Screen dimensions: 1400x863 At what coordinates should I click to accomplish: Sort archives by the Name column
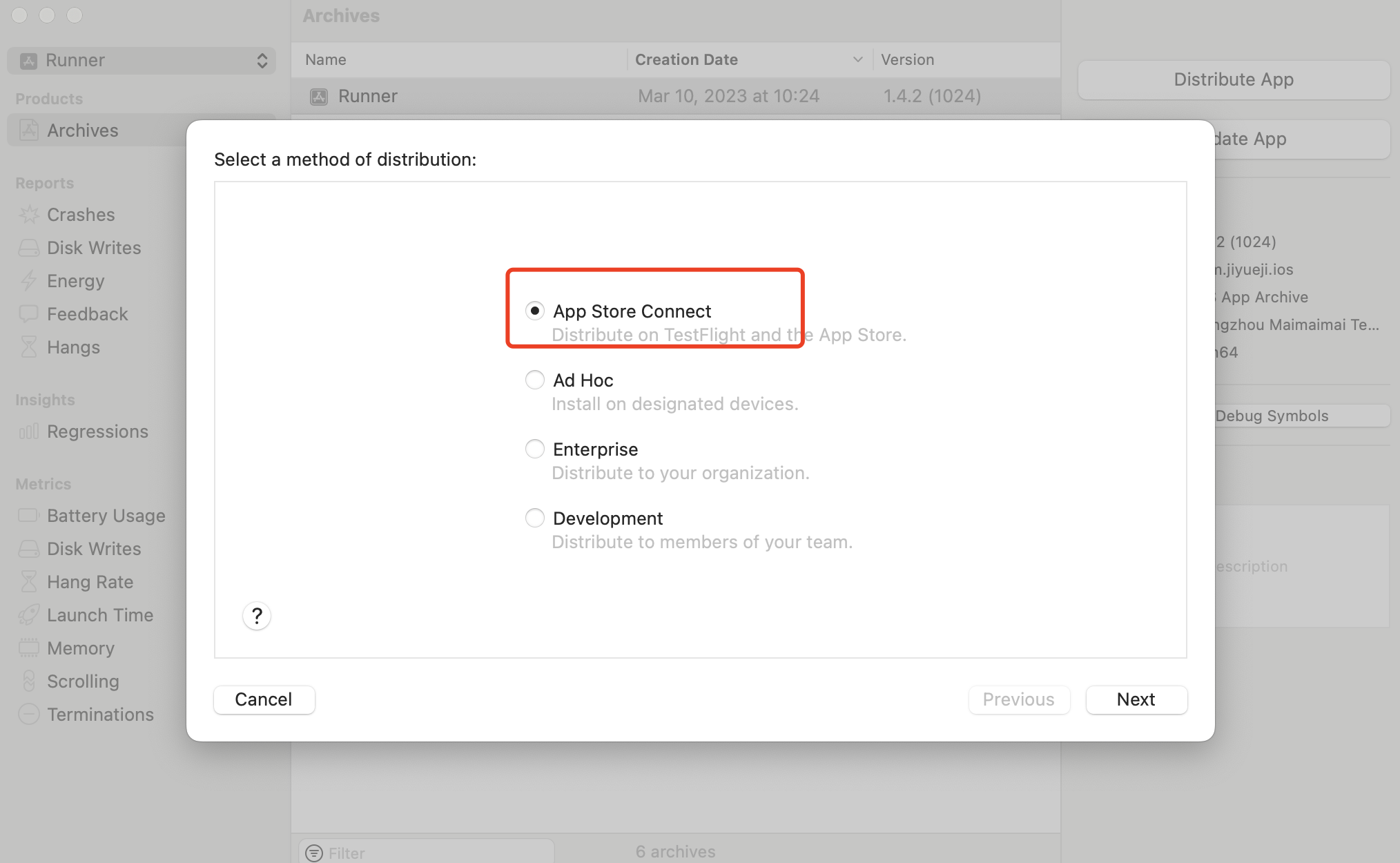(459, 60)
